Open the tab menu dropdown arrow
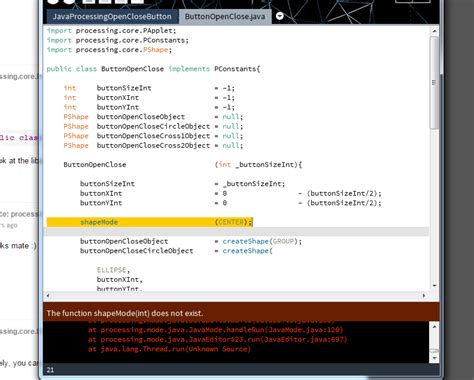 [x=280, y=16]
